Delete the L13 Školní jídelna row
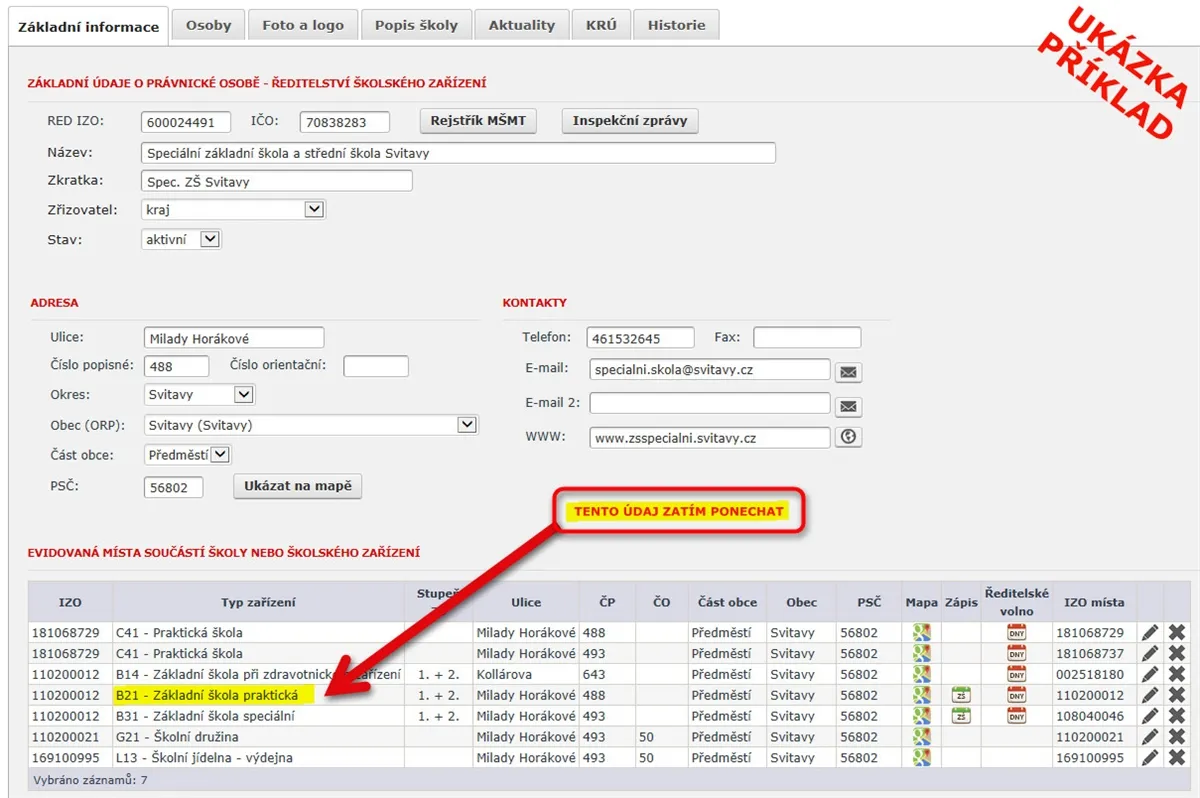The width and height of the screenshot is (1200, 798). tap(1177, 758)
